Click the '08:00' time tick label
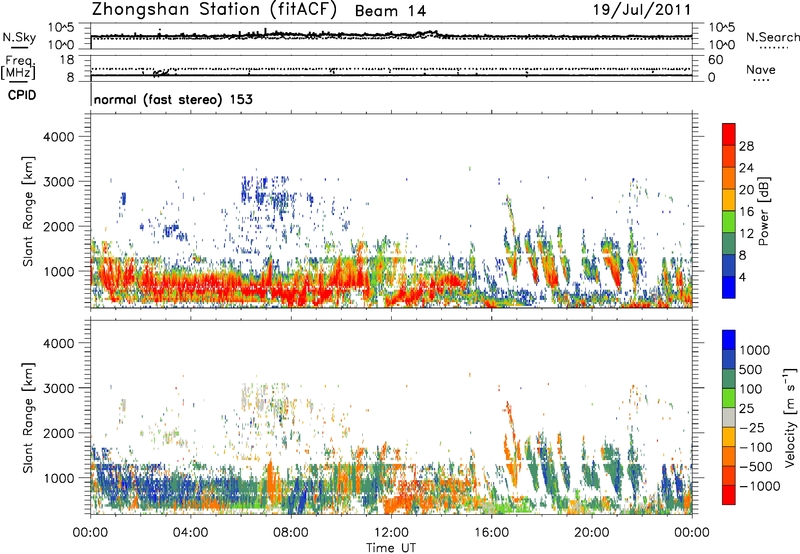 pyautogui.click(x=291, y=533)
